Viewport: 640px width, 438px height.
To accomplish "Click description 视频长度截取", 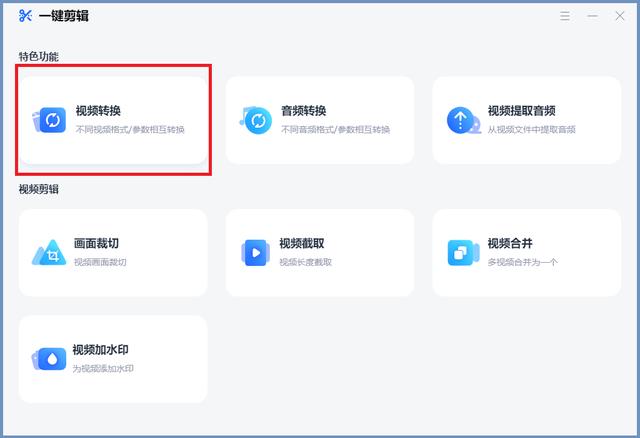I will (306, 262).
